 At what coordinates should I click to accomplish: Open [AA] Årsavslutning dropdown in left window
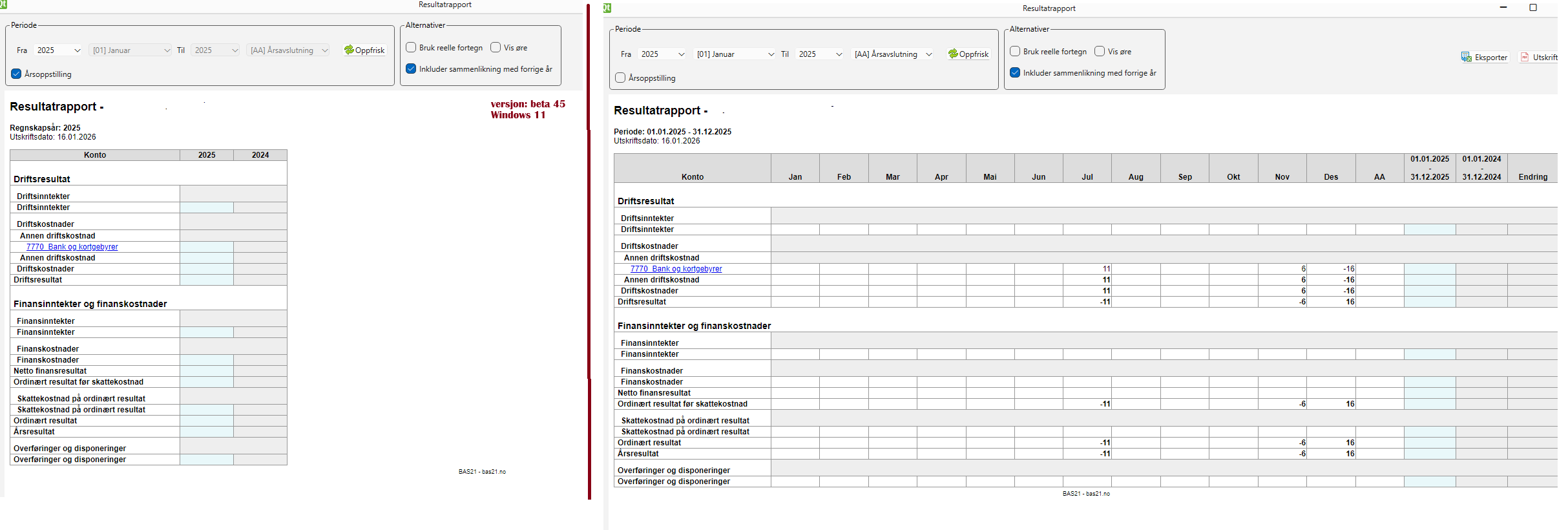click(x=289, y=50)
